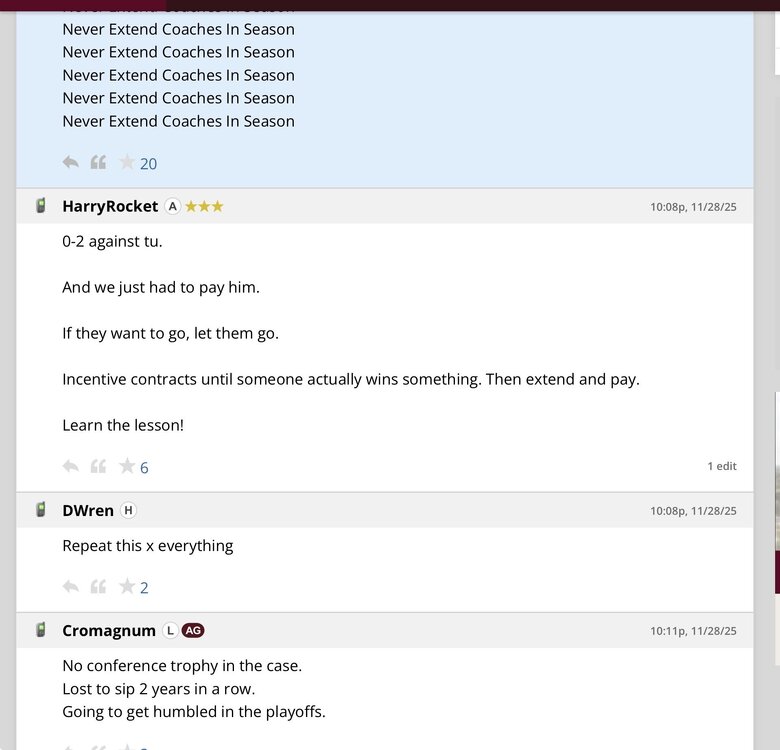
Task: Click the mobile phone icon beside HarryRocket
Action: pyautogui.click(x=41, y=206)
